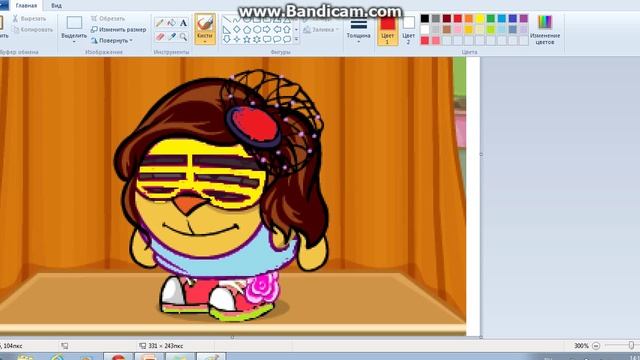Select the Pencil tool

pyautogui.click(x=160, y=23)
